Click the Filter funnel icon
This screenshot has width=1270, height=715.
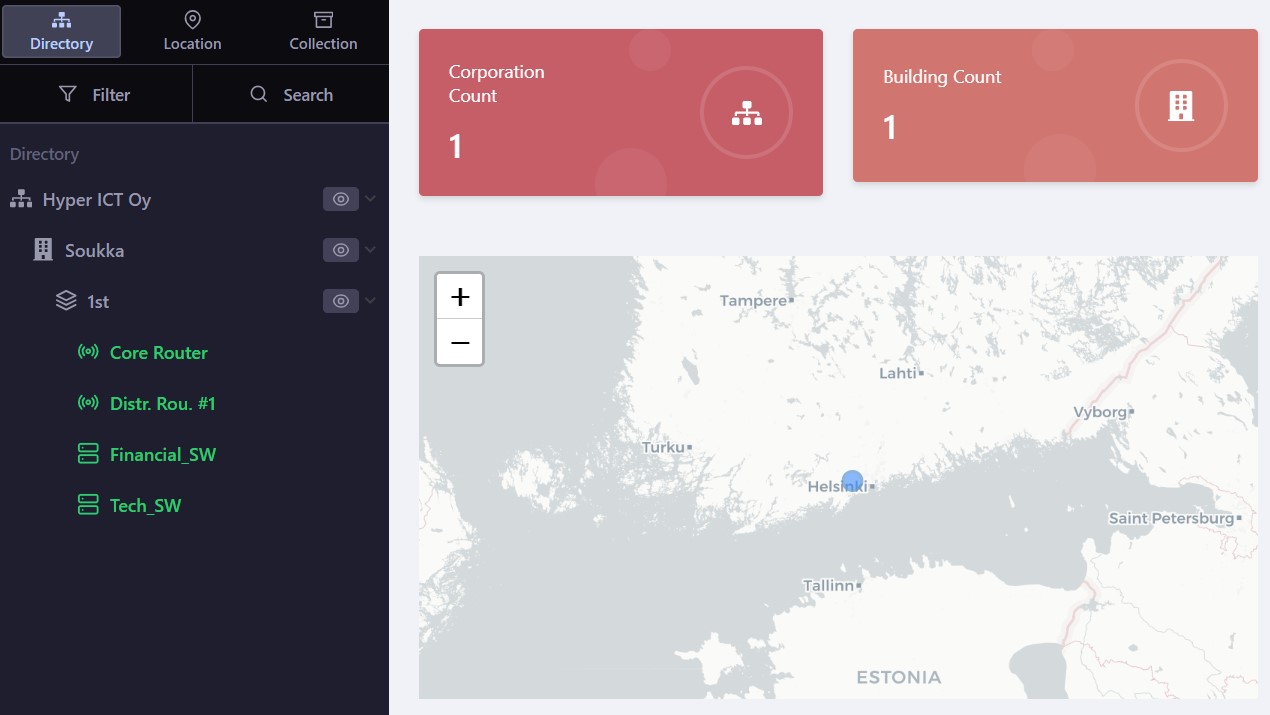pyautogui.click(x=68, y=94)
